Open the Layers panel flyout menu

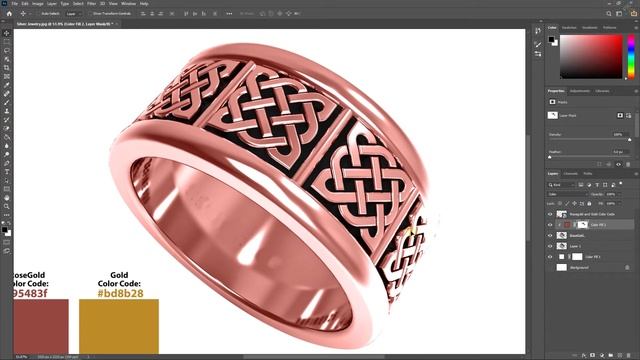pos(636,174)
